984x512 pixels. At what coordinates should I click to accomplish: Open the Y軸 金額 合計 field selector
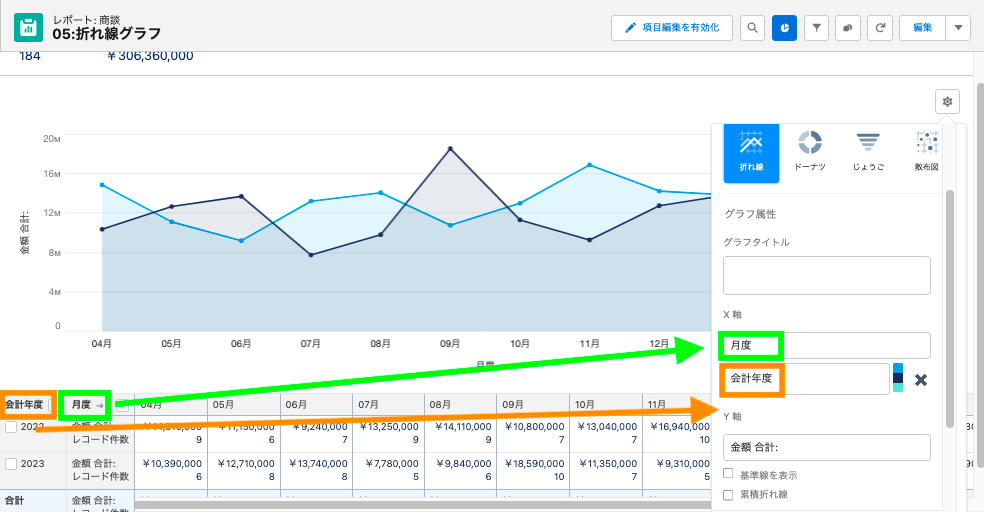click(826, 447)
